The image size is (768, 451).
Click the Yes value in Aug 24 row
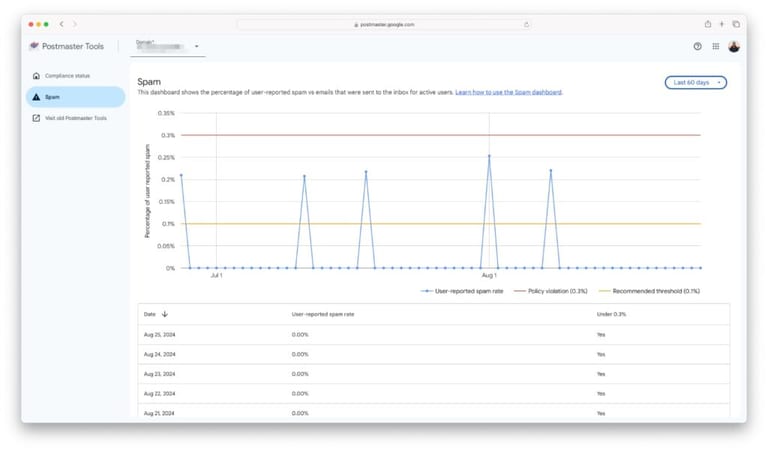601,355
